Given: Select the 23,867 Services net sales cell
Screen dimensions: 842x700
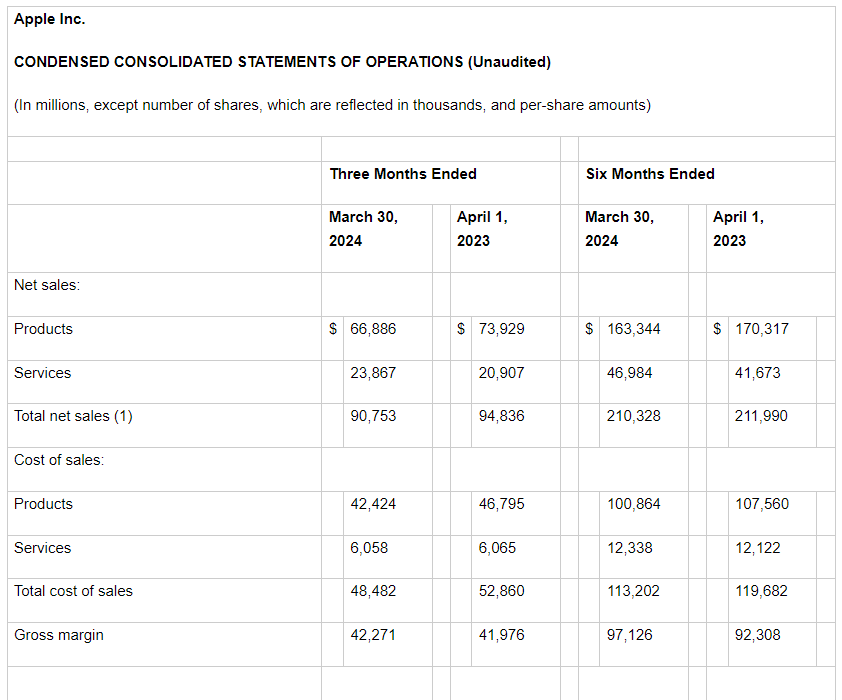Looking at the screenshot, I should [x=373, y=373].
